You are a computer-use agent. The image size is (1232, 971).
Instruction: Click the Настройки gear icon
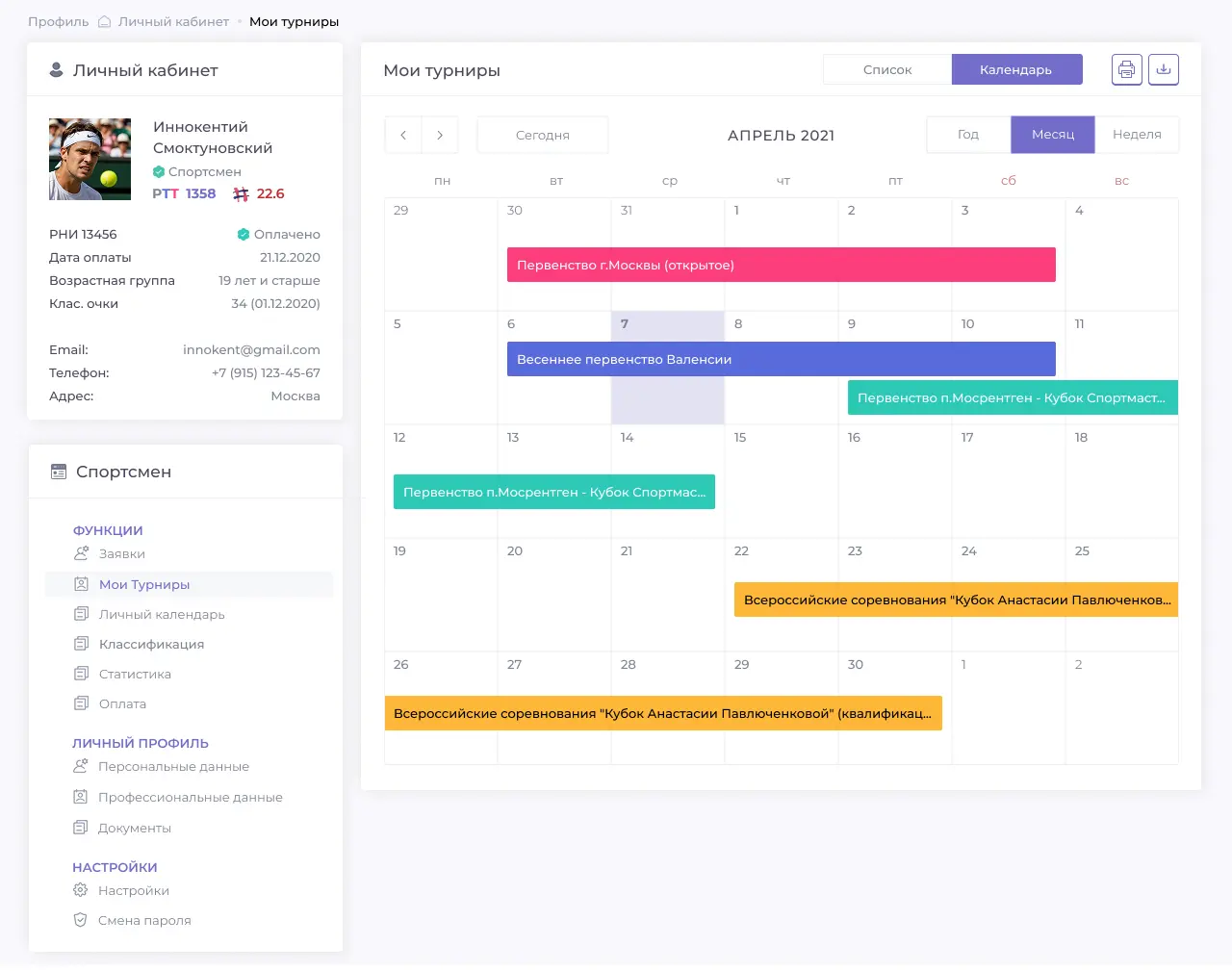click(81, 890)
